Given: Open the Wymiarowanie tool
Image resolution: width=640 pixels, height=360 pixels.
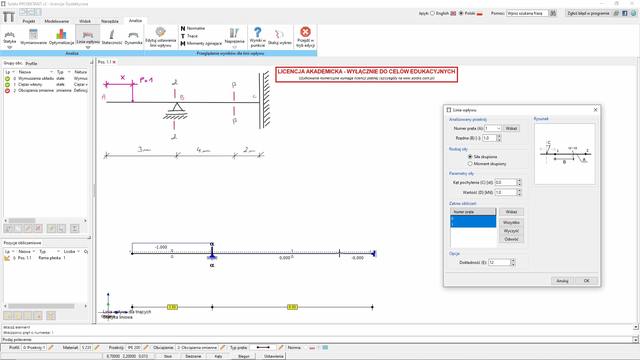Looking at the screenshot, I should 33,37.
